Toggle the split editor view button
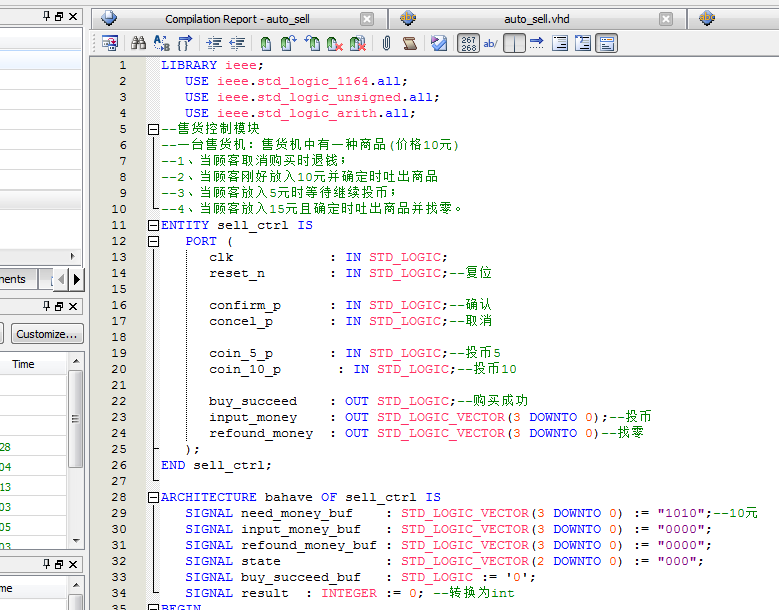The height and width of the screenshot is (610, 779). click(514, 43)
